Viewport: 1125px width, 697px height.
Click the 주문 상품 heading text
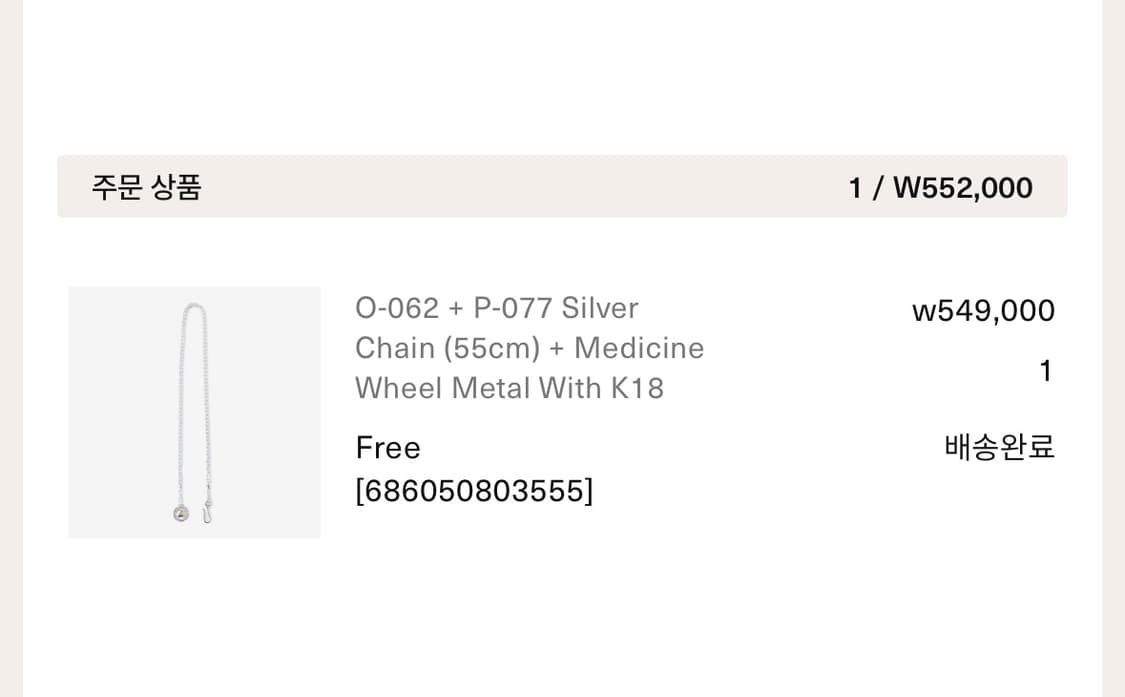[147, 187]
